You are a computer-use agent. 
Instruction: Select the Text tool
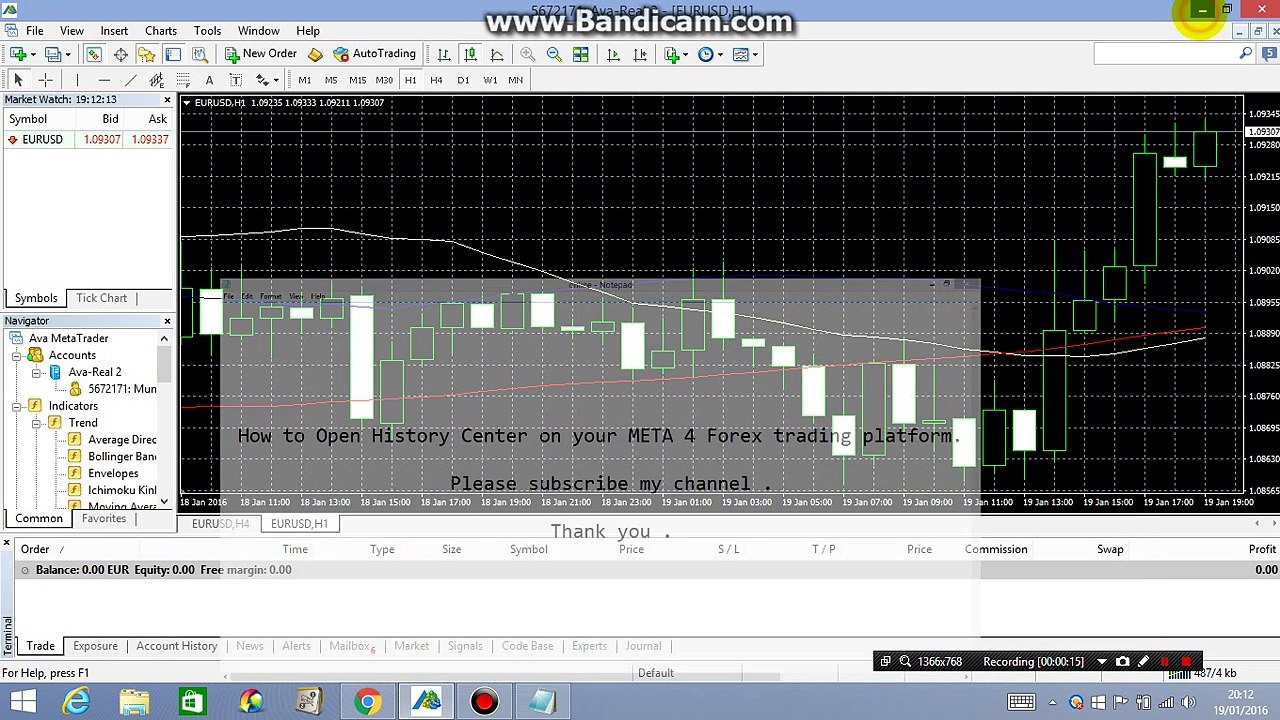pos(209,80)
